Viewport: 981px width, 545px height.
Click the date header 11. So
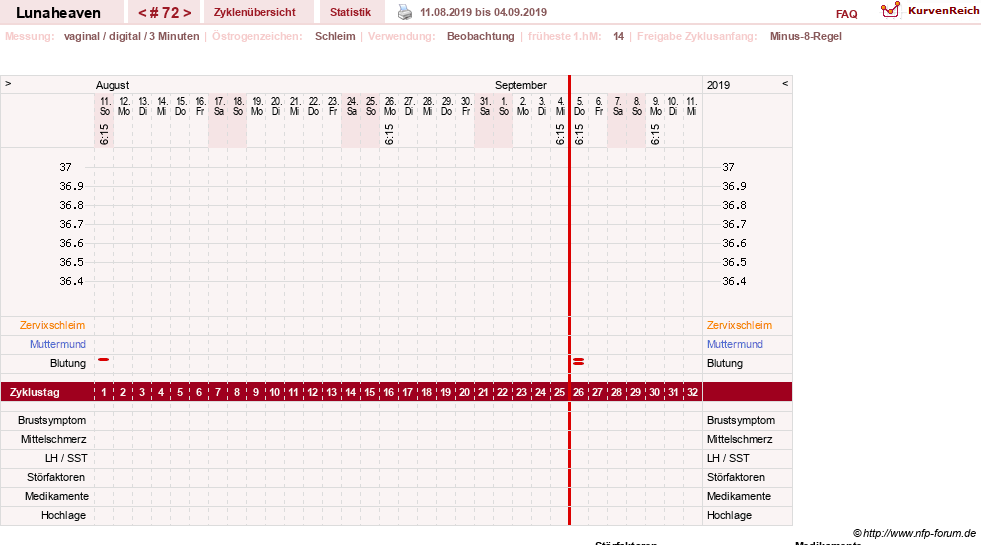105,106
